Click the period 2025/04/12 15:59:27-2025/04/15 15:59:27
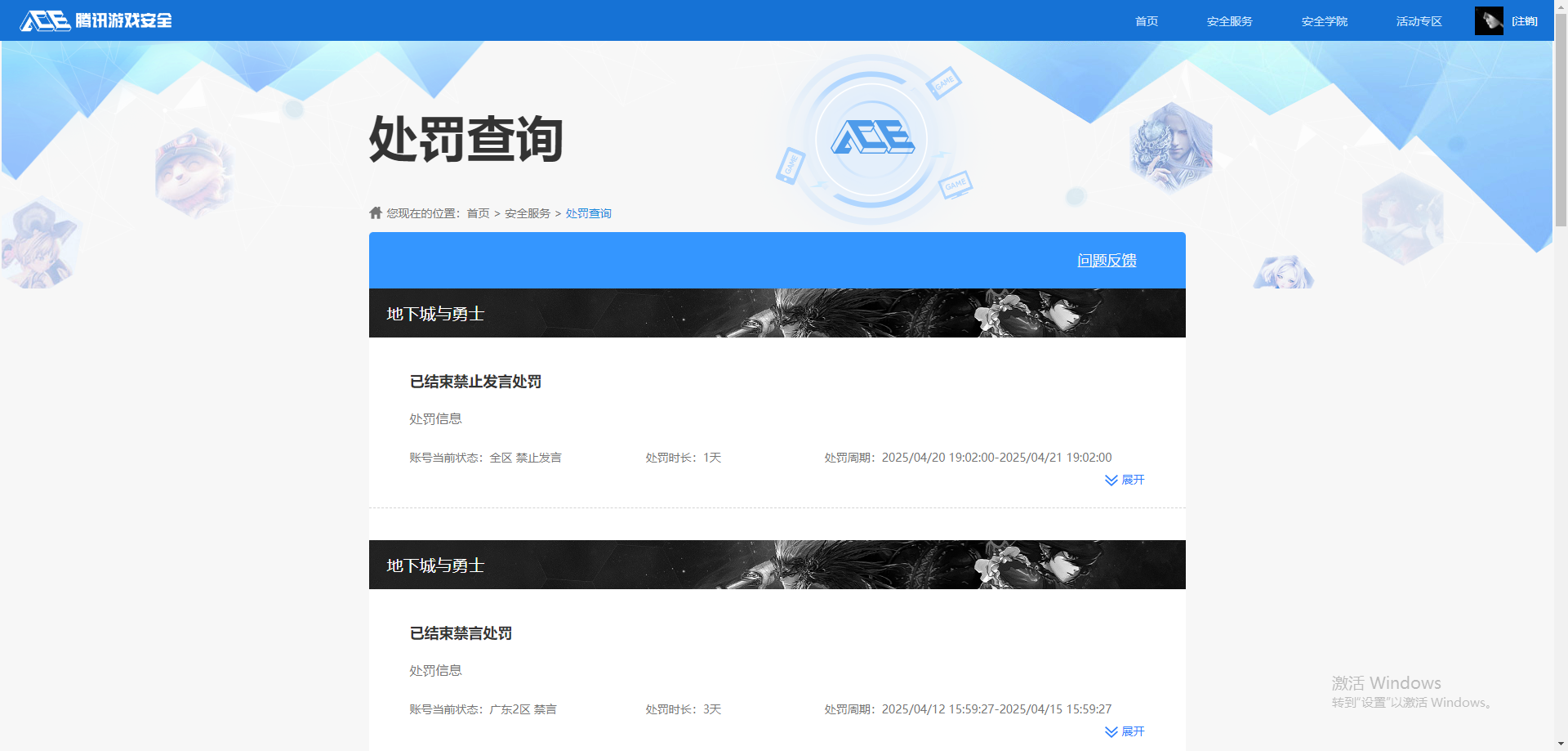Viewport: 1568px width, 751px height. pyautogui.click(x=996, y=709)
